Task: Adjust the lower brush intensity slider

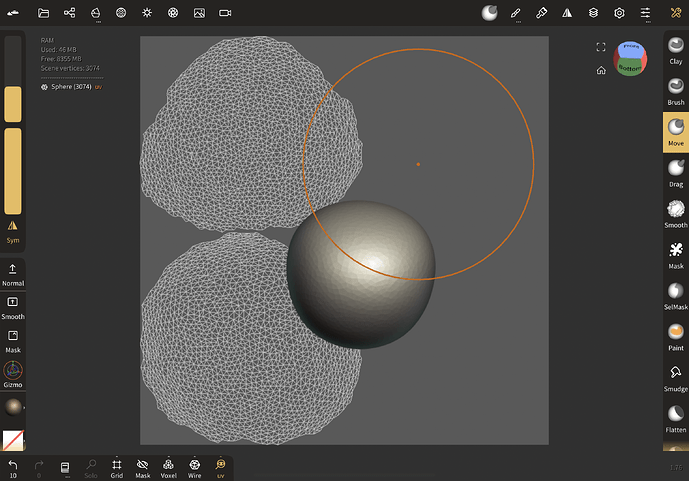Action: click(x=13, y=171)
